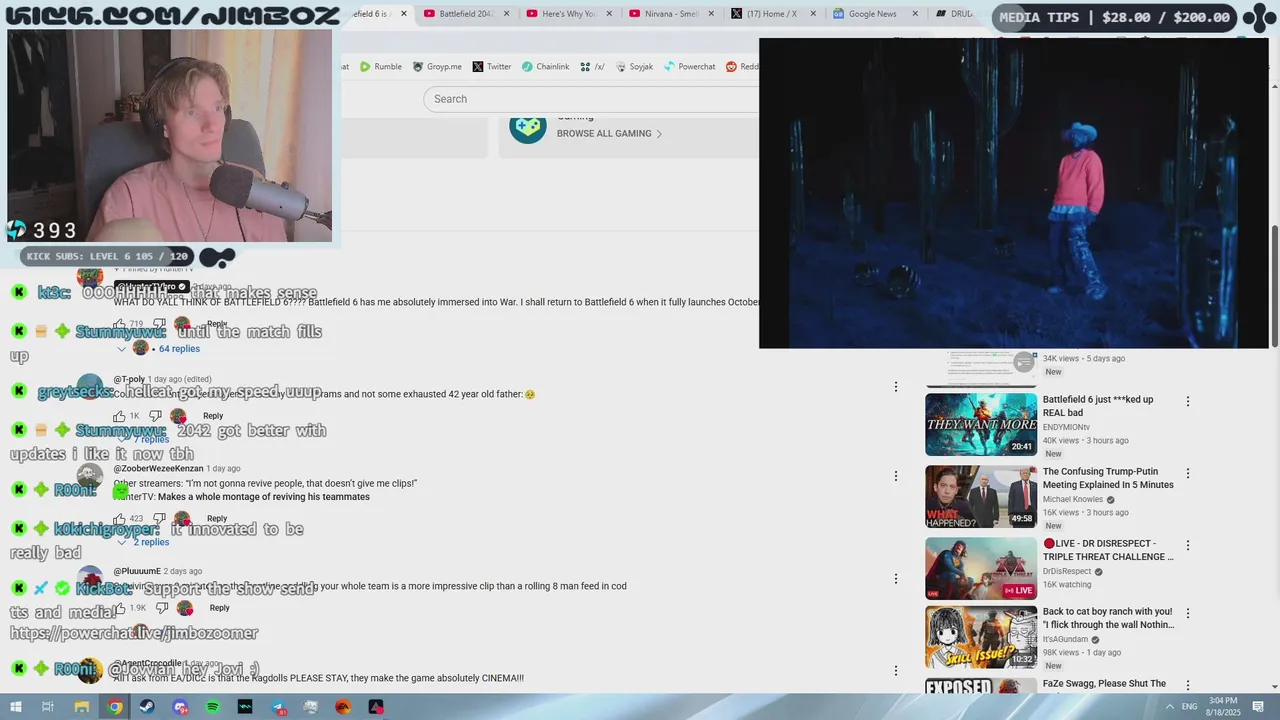This screenshot has height=720, width=1280.
Task: Focus the YouTube Search field
Action: click(590, 99)
